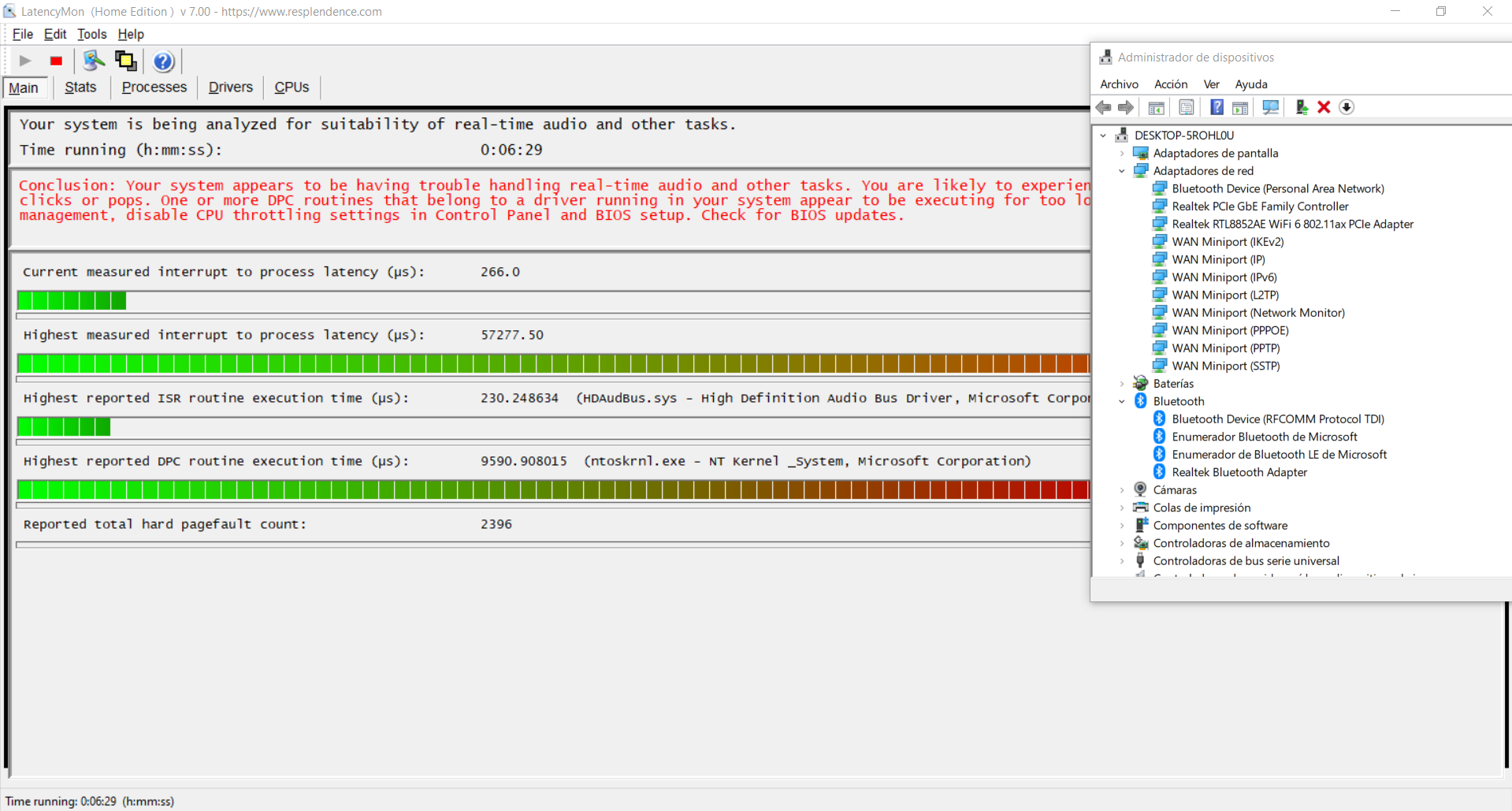The image size is (1512, 811).
Task: Expand Adaptadores de pantalla
Action: 1122,153
